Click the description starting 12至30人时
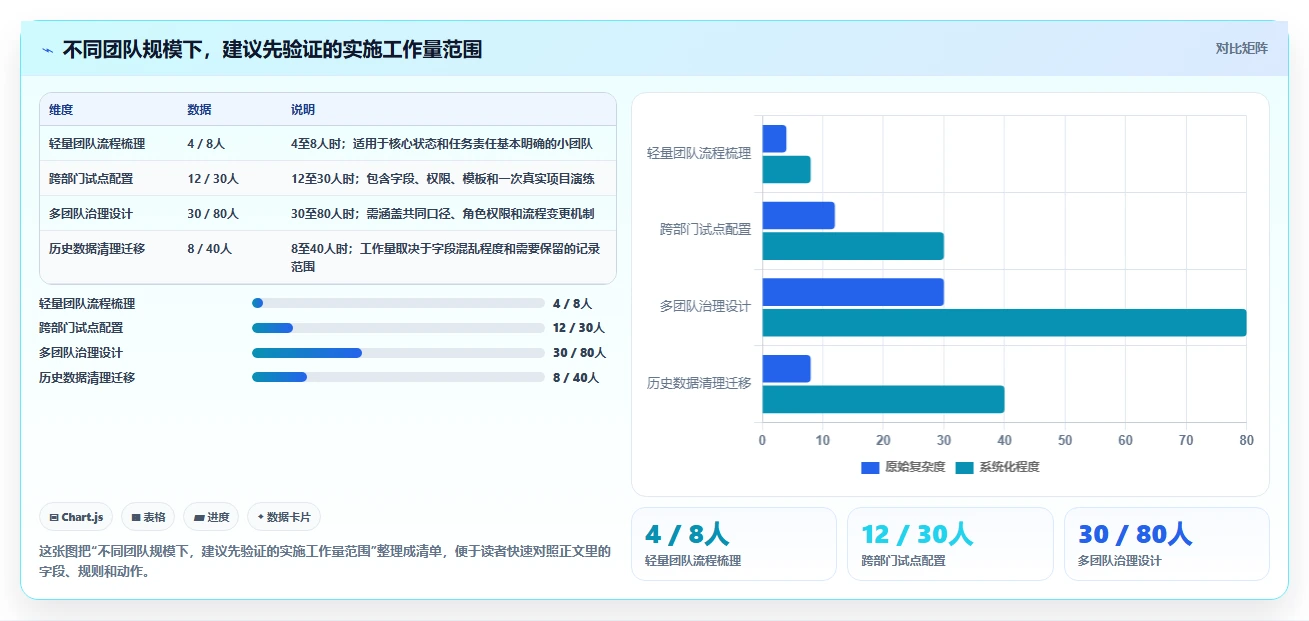Image resolution: width=1309 pixels, height=621 pixels. (x=443, y=179)
